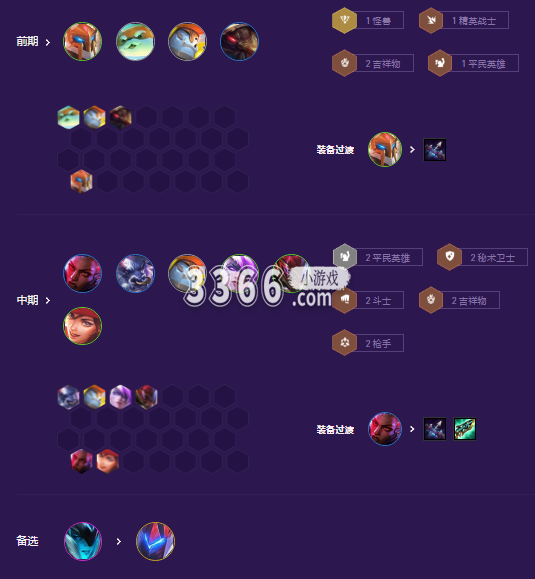
Task: Choose the purple-haired champion portrait
Action: coord(240,273)
